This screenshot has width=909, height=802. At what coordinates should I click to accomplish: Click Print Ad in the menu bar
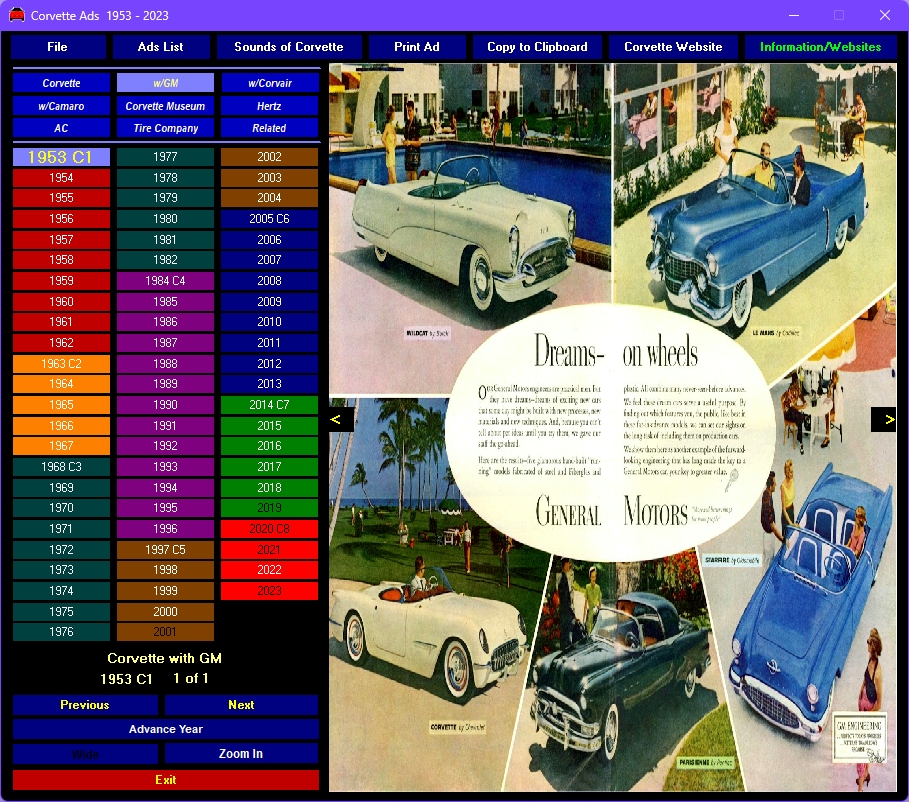click(x=417, y=47)
